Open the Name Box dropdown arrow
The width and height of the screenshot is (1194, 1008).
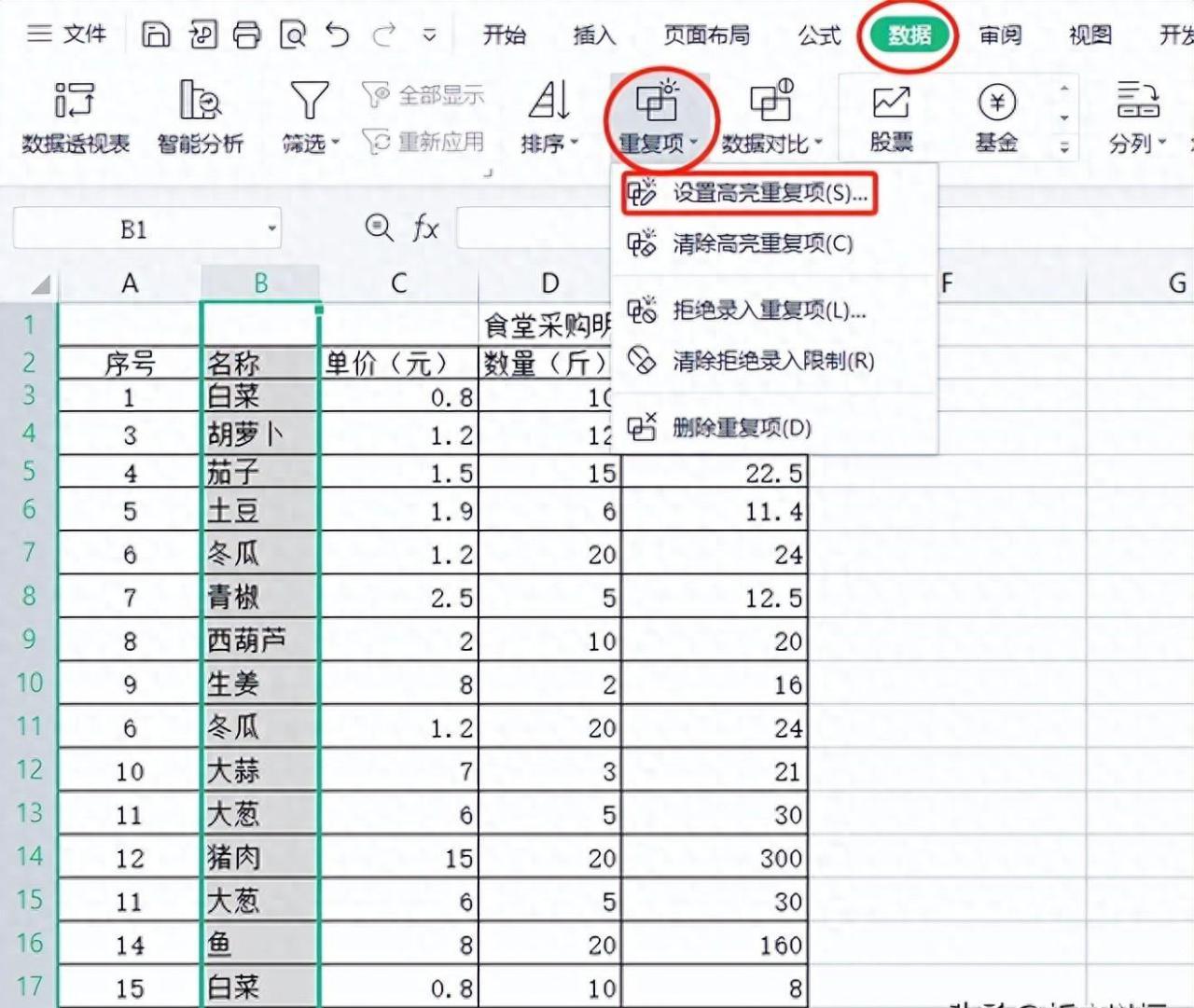[x=271, y=229]
